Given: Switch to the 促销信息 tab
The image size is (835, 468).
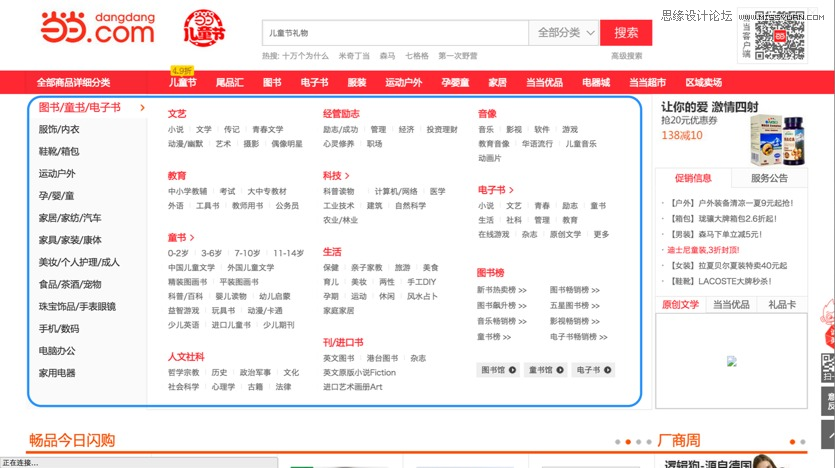Looking at the screenshot, I should pyautogui.click(x=693, y=178).
